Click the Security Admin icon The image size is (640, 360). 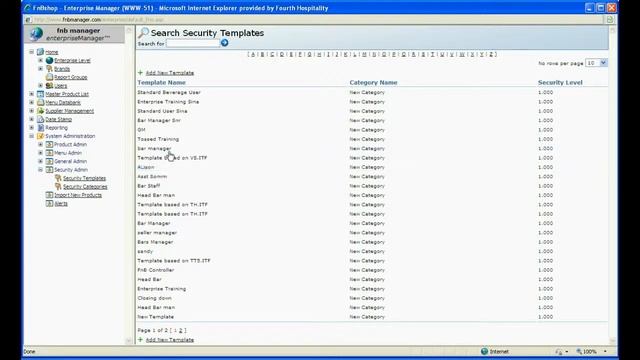pyautogui.click(x=49, y=170)
